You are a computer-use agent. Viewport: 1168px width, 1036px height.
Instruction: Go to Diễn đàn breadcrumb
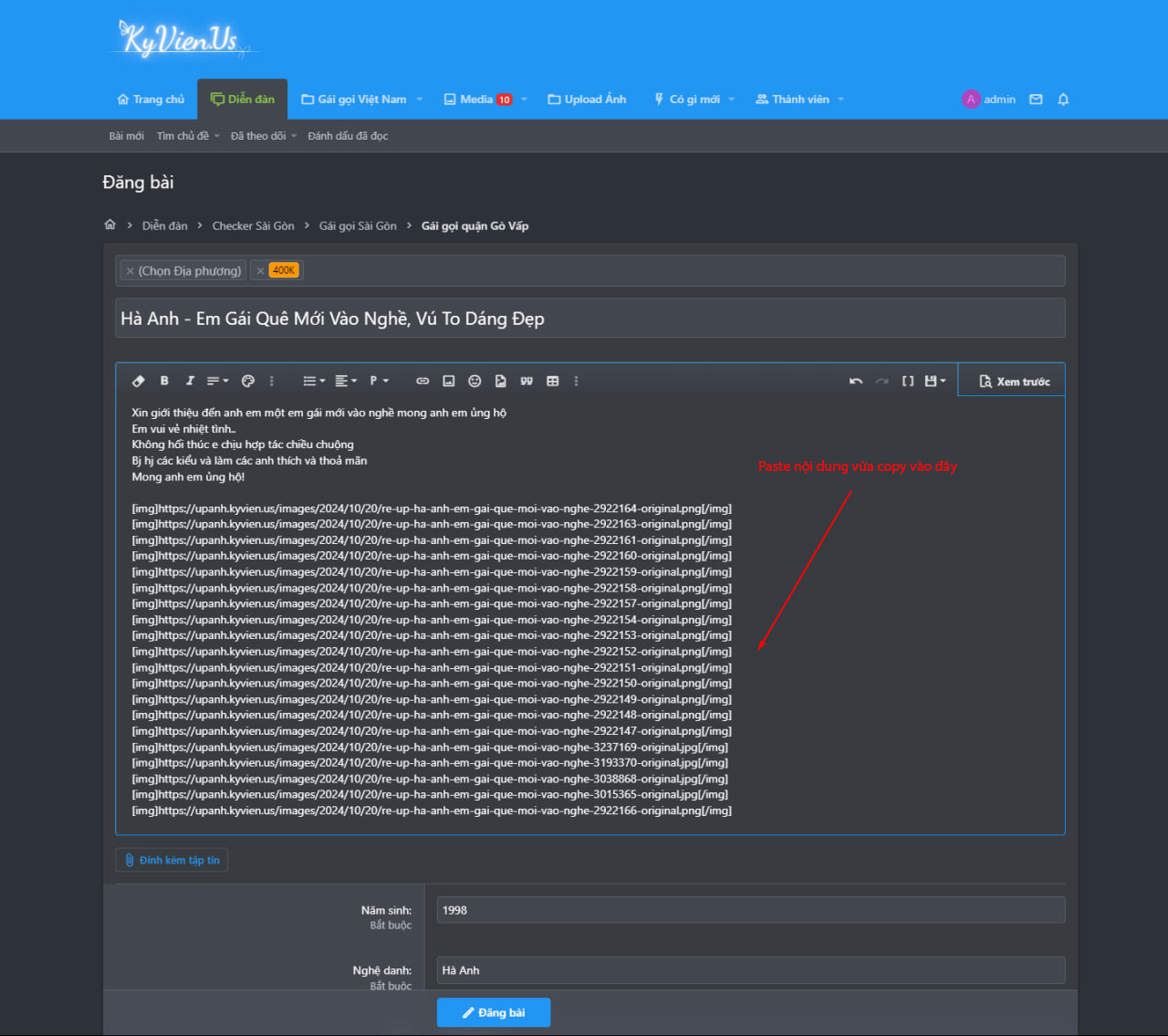(165, 225)
